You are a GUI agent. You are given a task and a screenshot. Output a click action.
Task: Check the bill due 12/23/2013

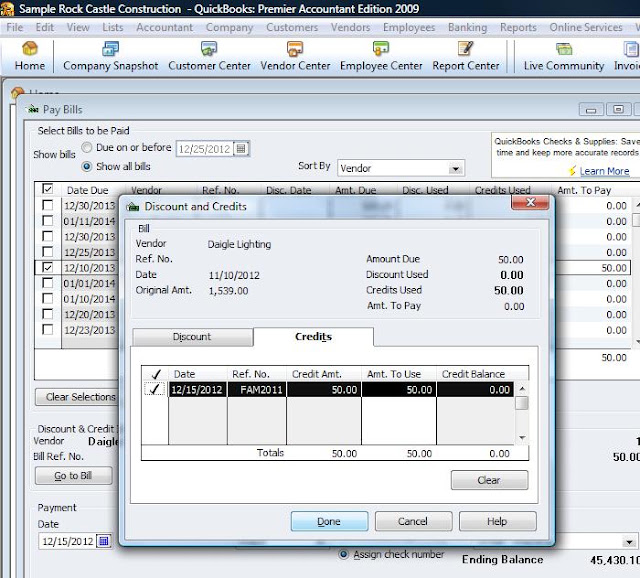(47, 329)
